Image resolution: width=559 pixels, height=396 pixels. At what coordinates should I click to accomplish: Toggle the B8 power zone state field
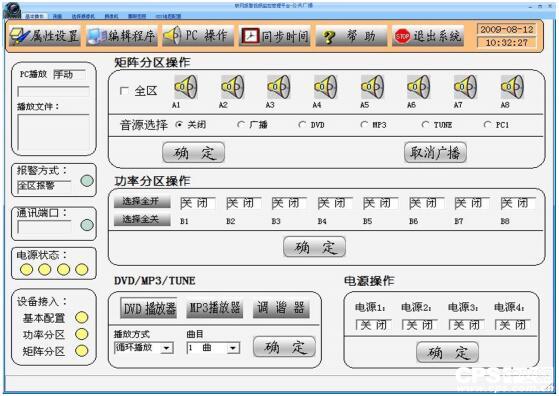pos(518,203)
